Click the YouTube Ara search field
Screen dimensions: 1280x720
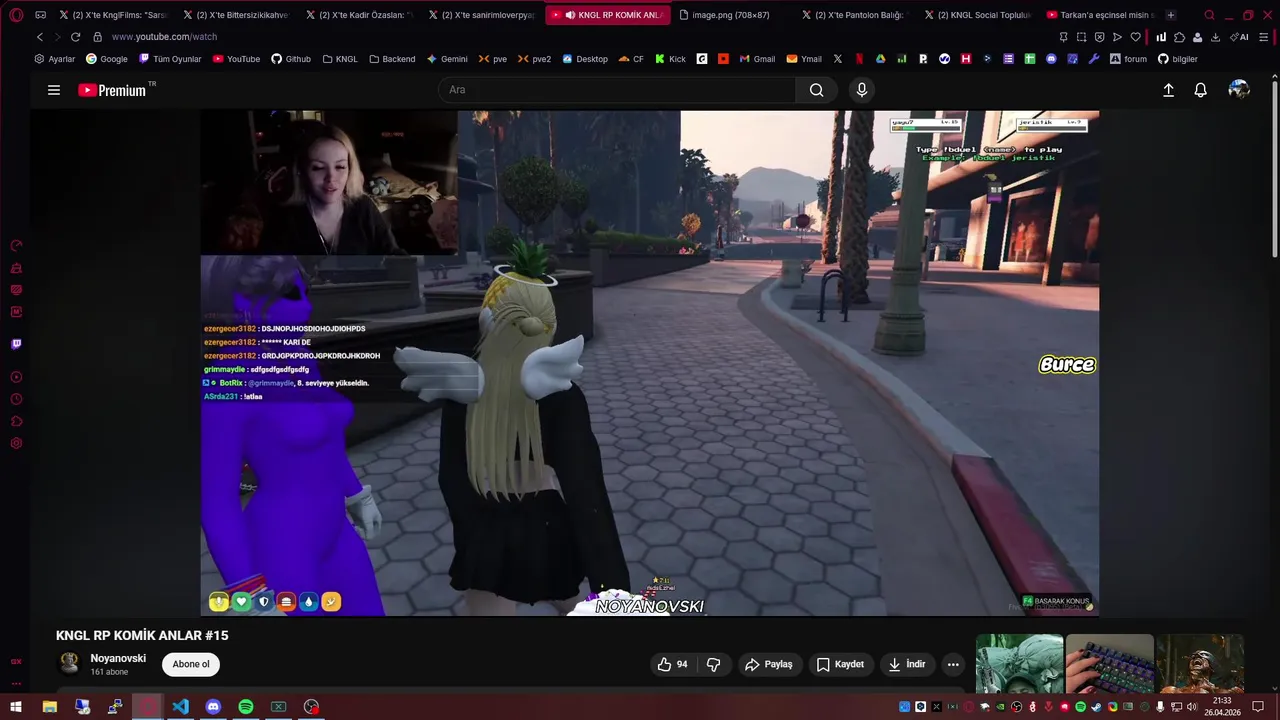617,90
